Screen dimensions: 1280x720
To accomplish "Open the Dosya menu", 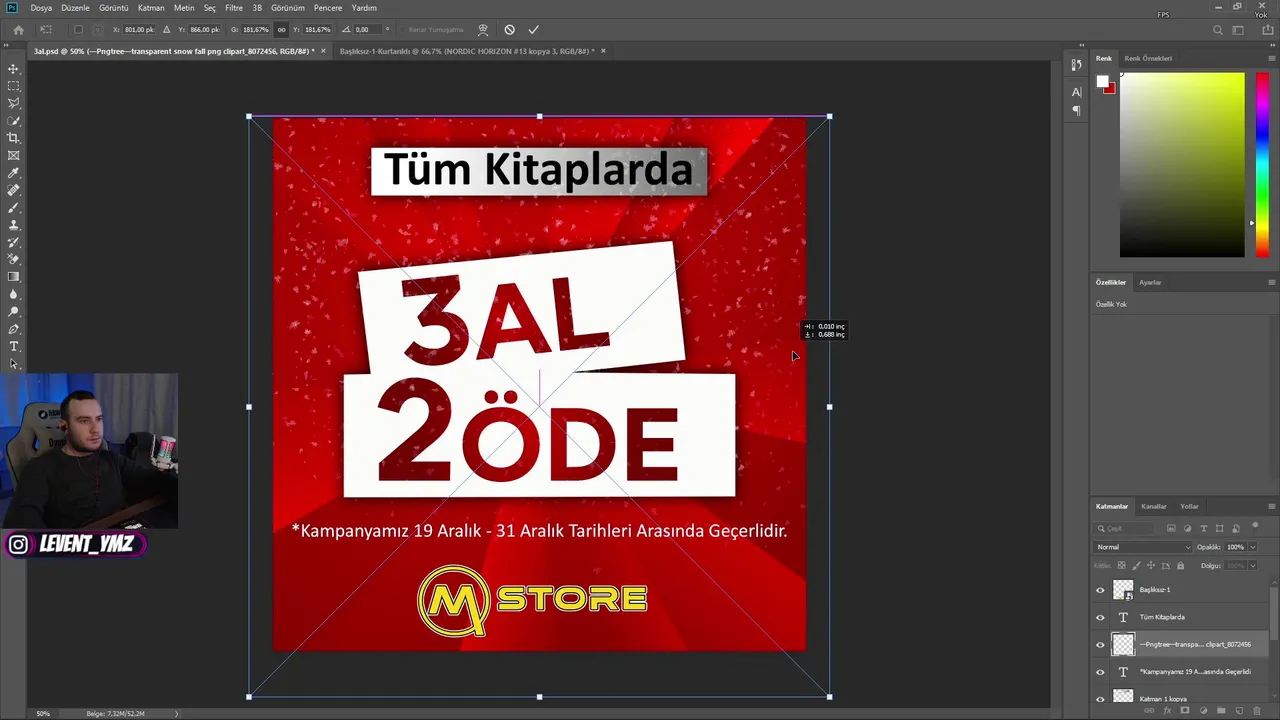I will (x=41, y=8).
